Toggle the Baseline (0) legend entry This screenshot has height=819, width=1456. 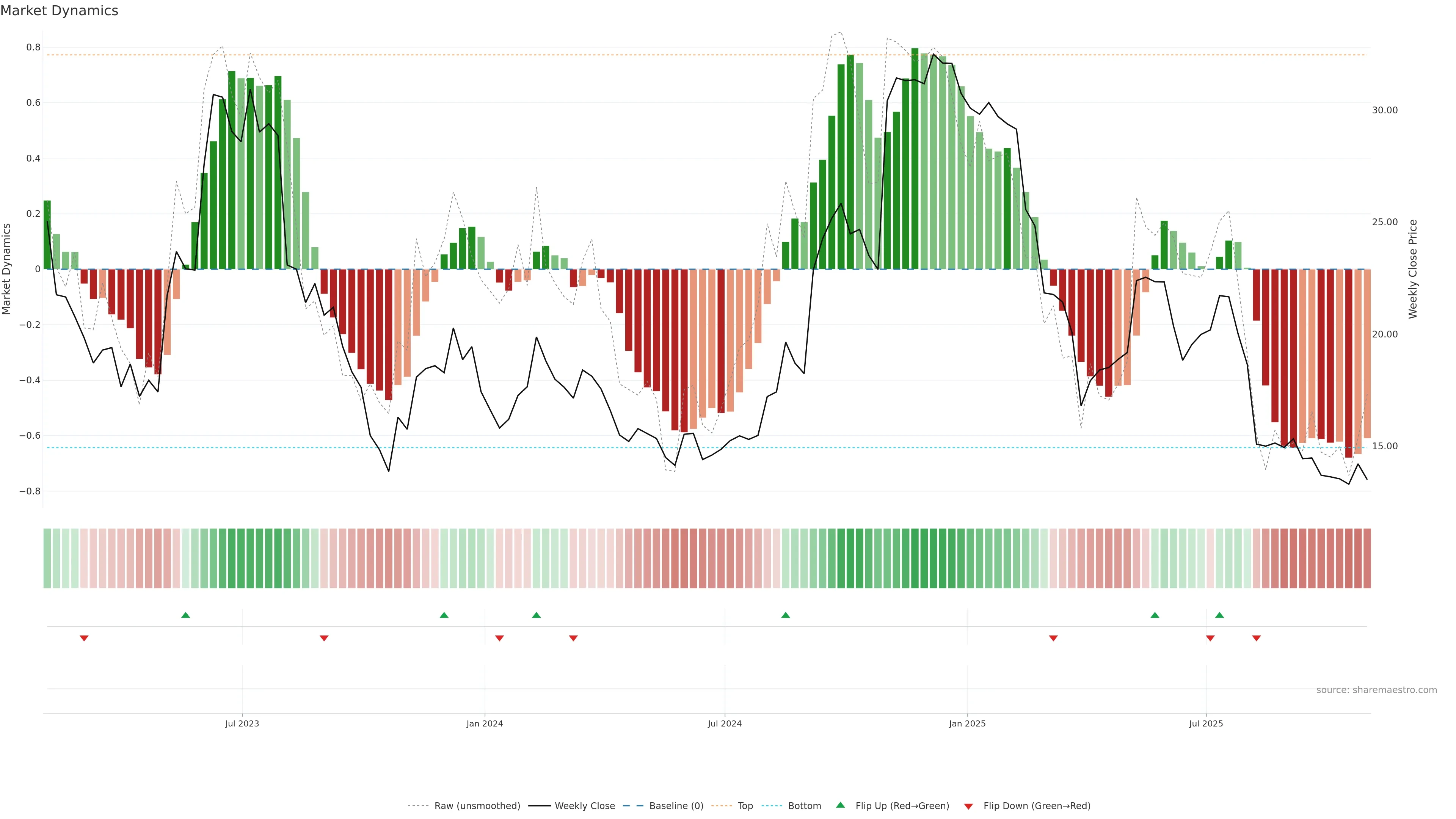tap(676, 806)
